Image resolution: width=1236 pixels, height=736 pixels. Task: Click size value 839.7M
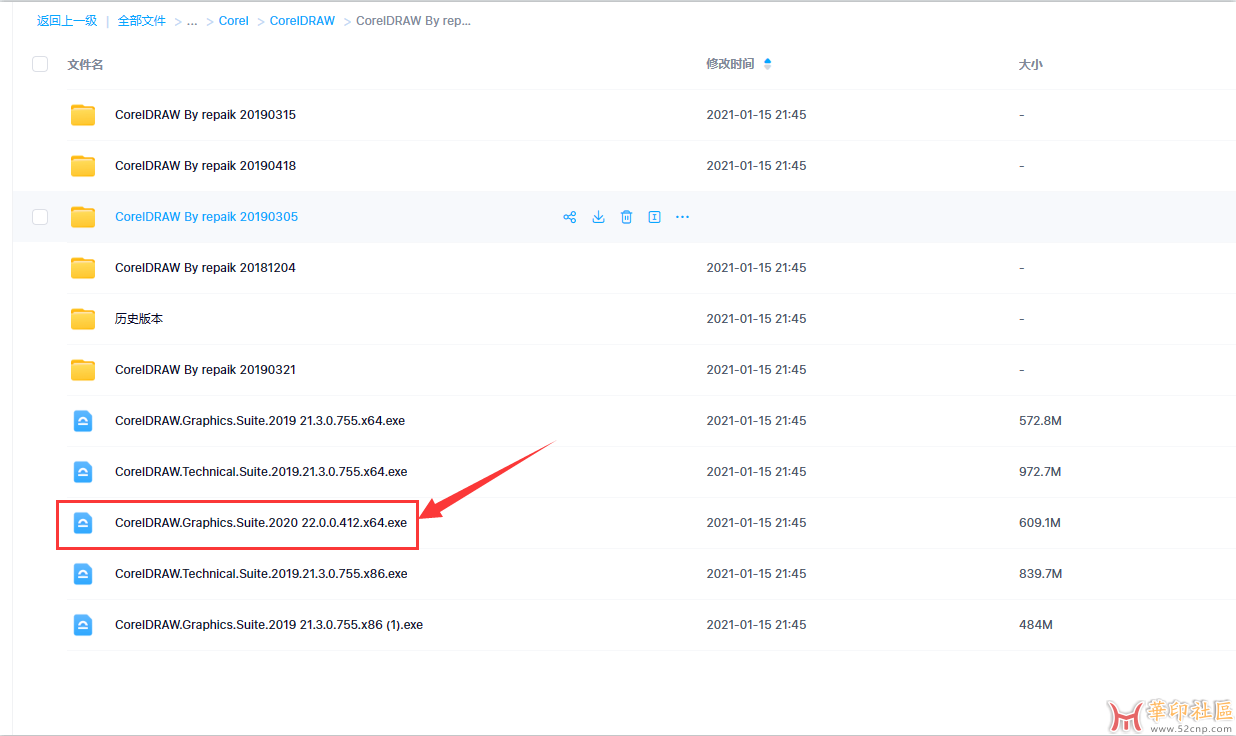[x=1040, y=574]
